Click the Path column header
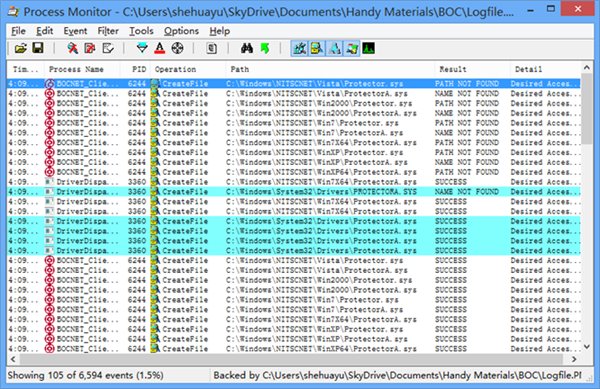600x389 pixels. point(240,69)
